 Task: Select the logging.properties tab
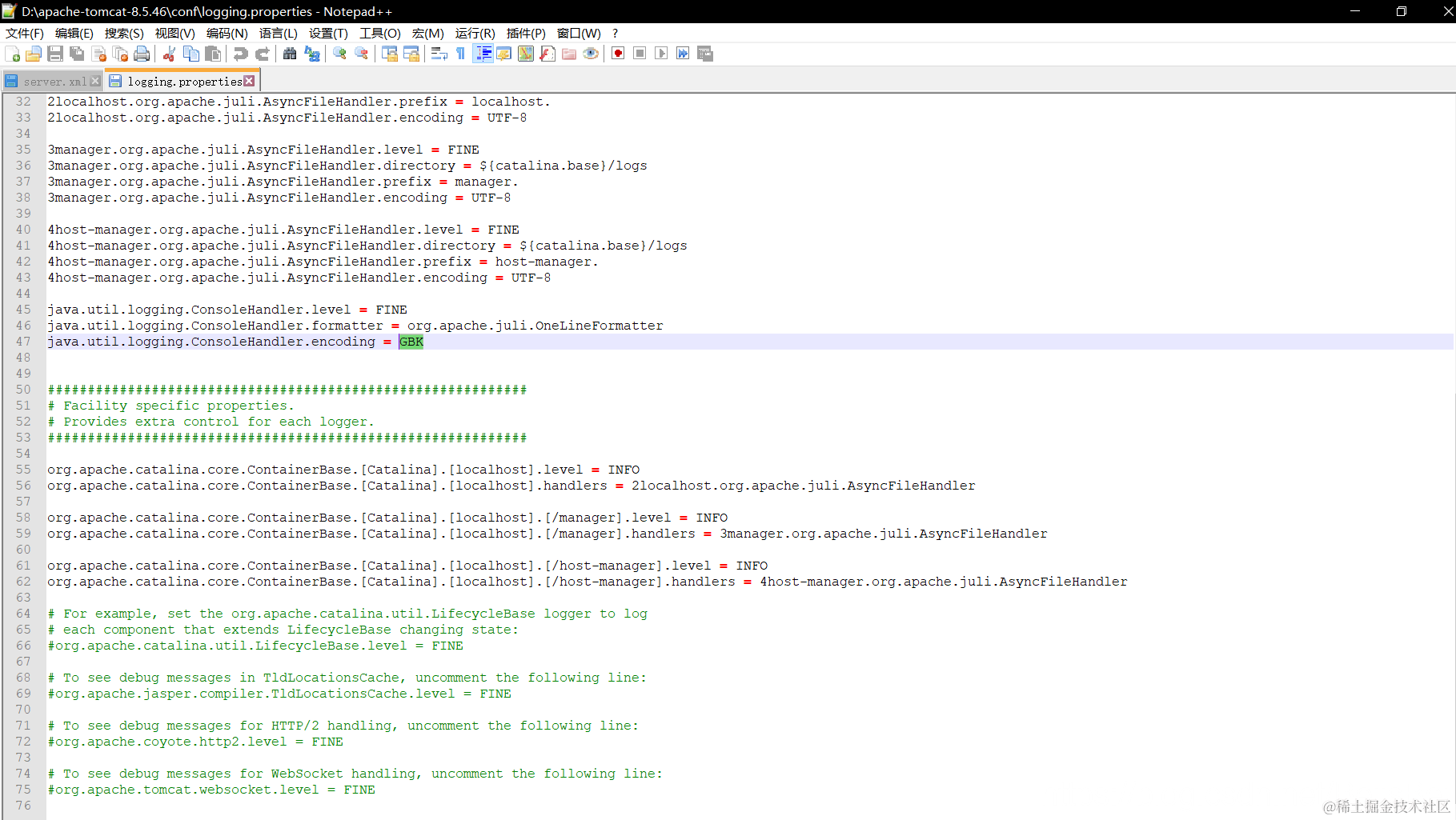point(184,82)
